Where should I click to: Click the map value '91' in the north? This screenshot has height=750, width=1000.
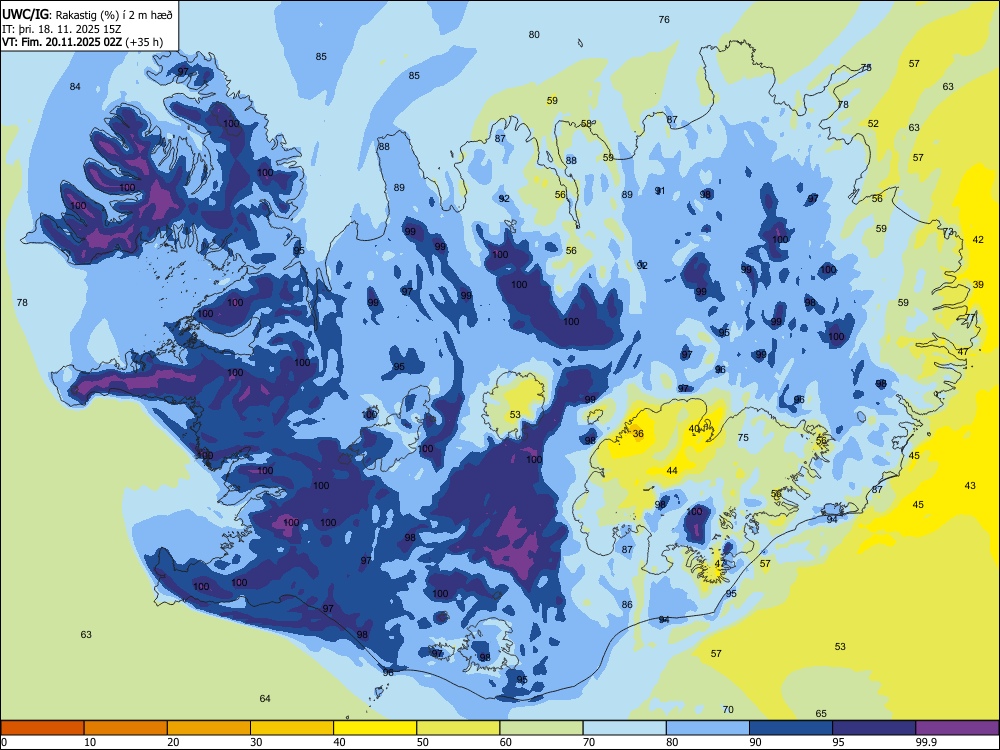tap(659, 191)
